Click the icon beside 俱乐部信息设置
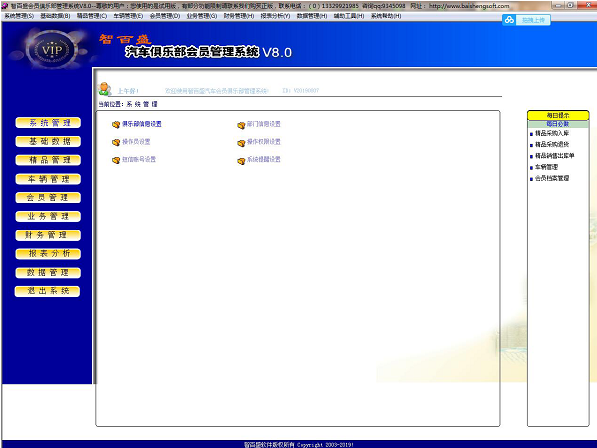Image resolution: width=597 pixels, height=448 pixels. pos(116,124)
